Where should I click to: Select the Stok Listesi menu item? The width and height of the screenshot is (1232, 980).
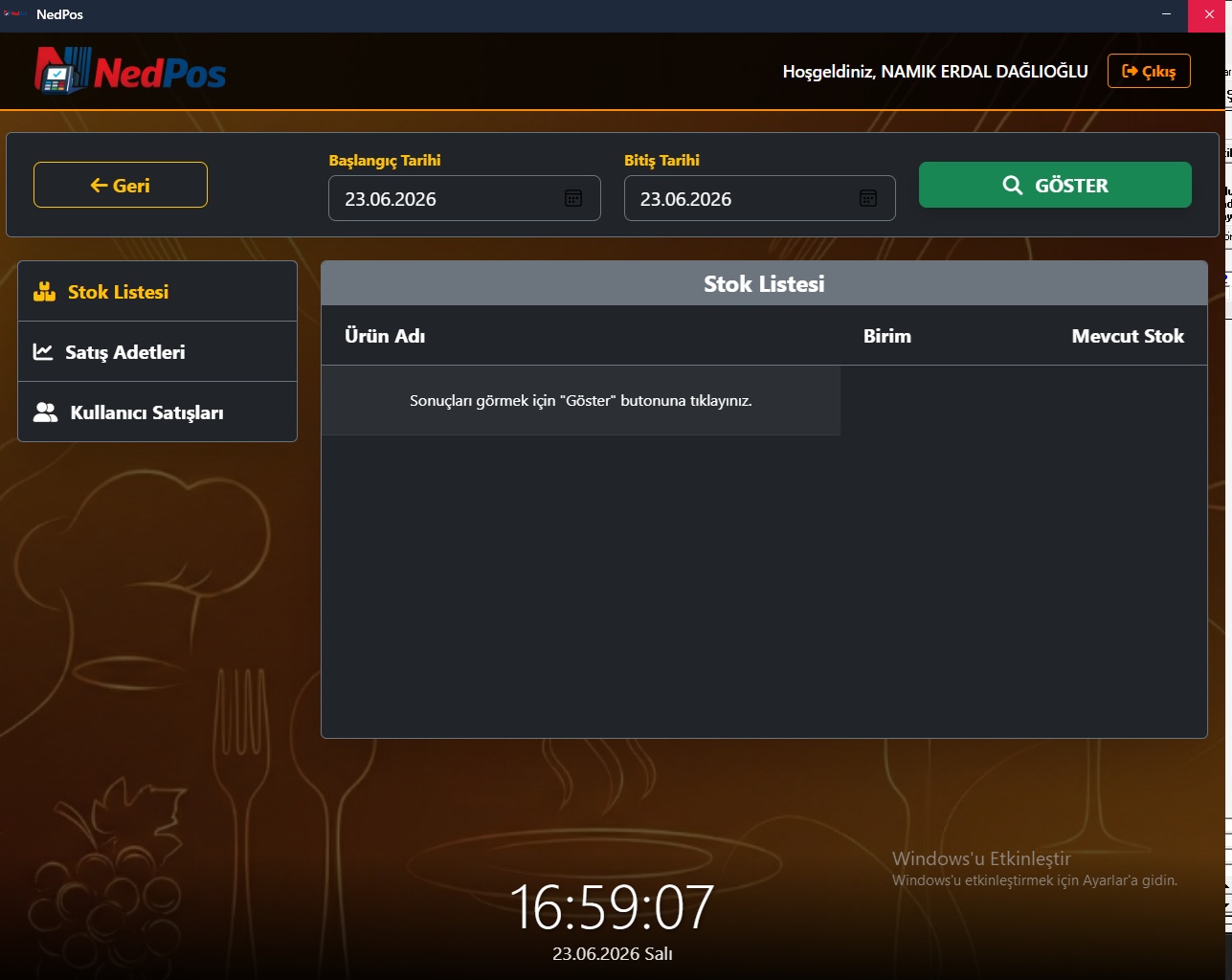click(157, 291)
